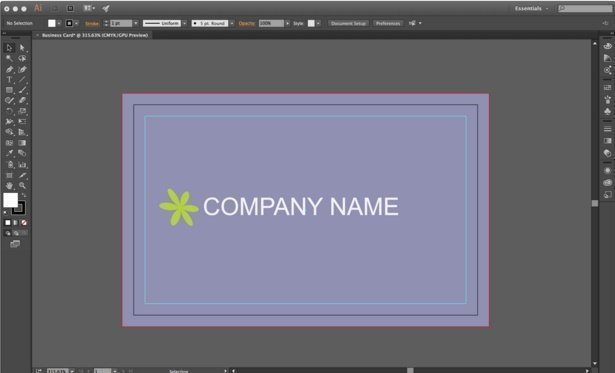Click the Document Setup button
615x373 pixels.
(348, 24)
